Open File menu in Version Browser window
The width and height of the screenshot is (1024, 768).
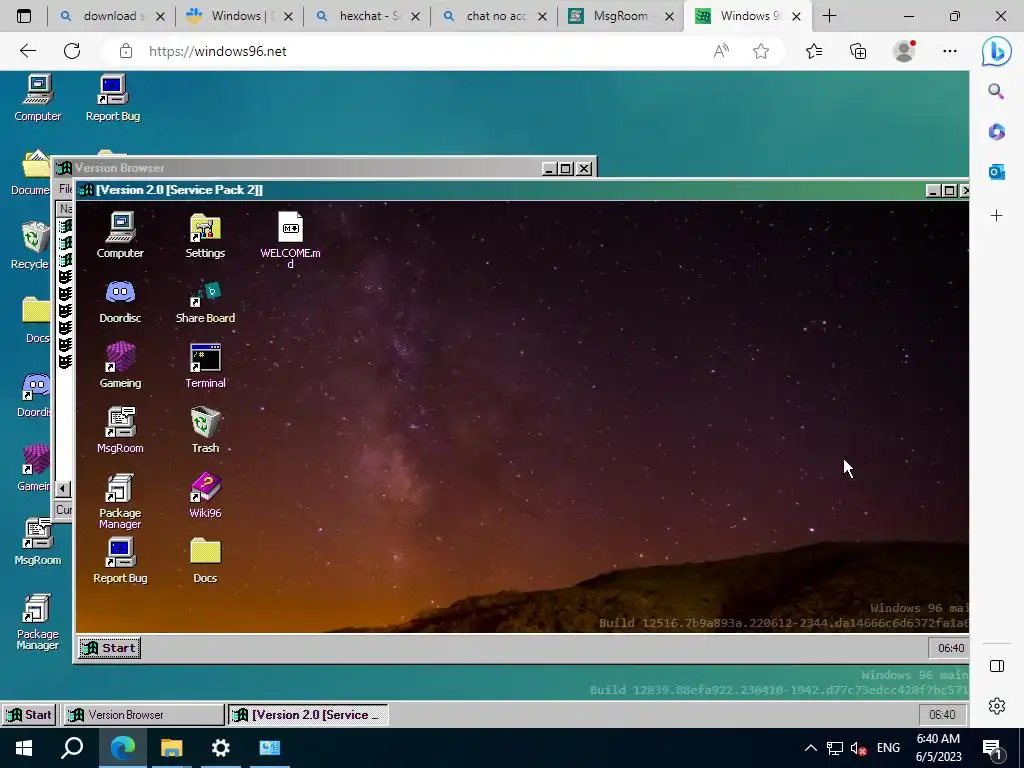(65, 189)
